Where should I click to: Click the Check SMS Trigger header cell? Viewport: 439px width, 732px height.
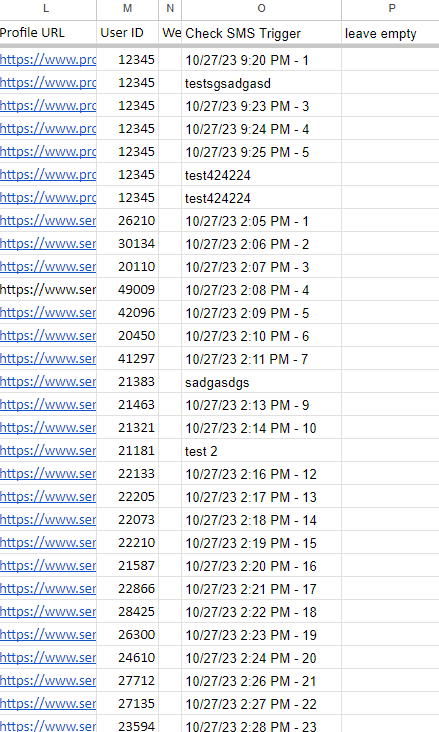tap(262, 33)
